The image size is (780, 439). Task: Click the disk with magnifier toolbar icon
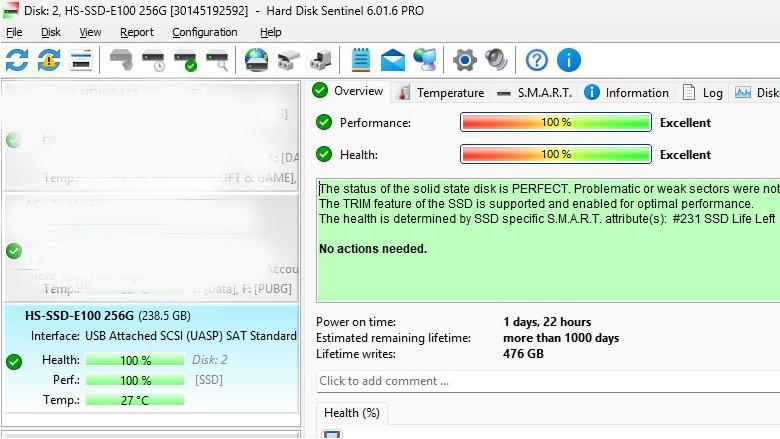click(217, 60)
